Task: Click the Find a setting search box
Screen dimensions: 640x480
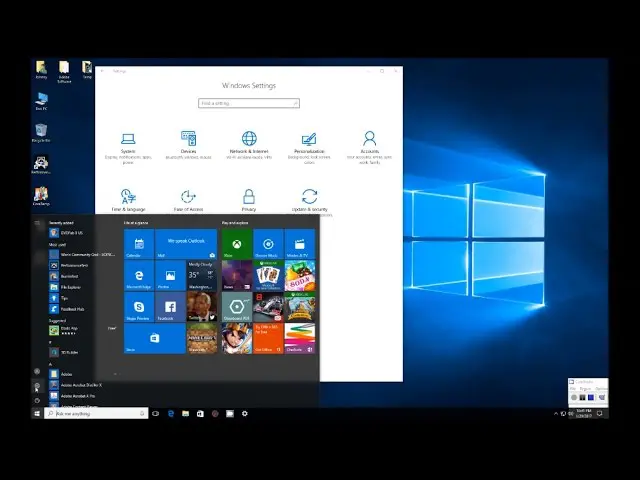Action: point(248,103)
